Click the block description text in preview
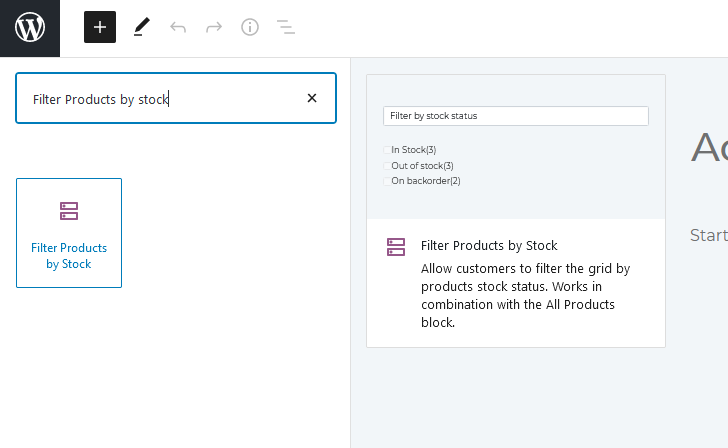The height and width of the screenshot is (448, 728). [526, 295]
